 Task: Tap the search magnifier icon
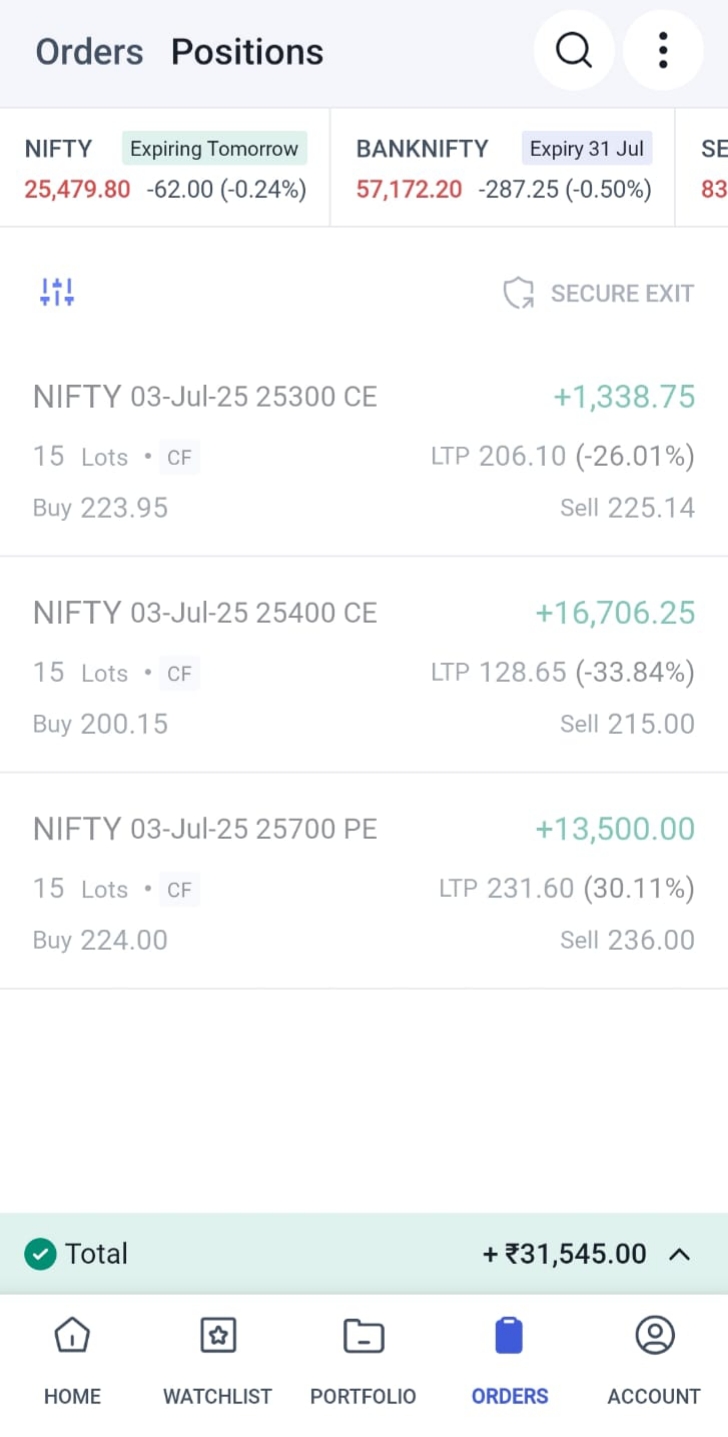tap(574, 50)
